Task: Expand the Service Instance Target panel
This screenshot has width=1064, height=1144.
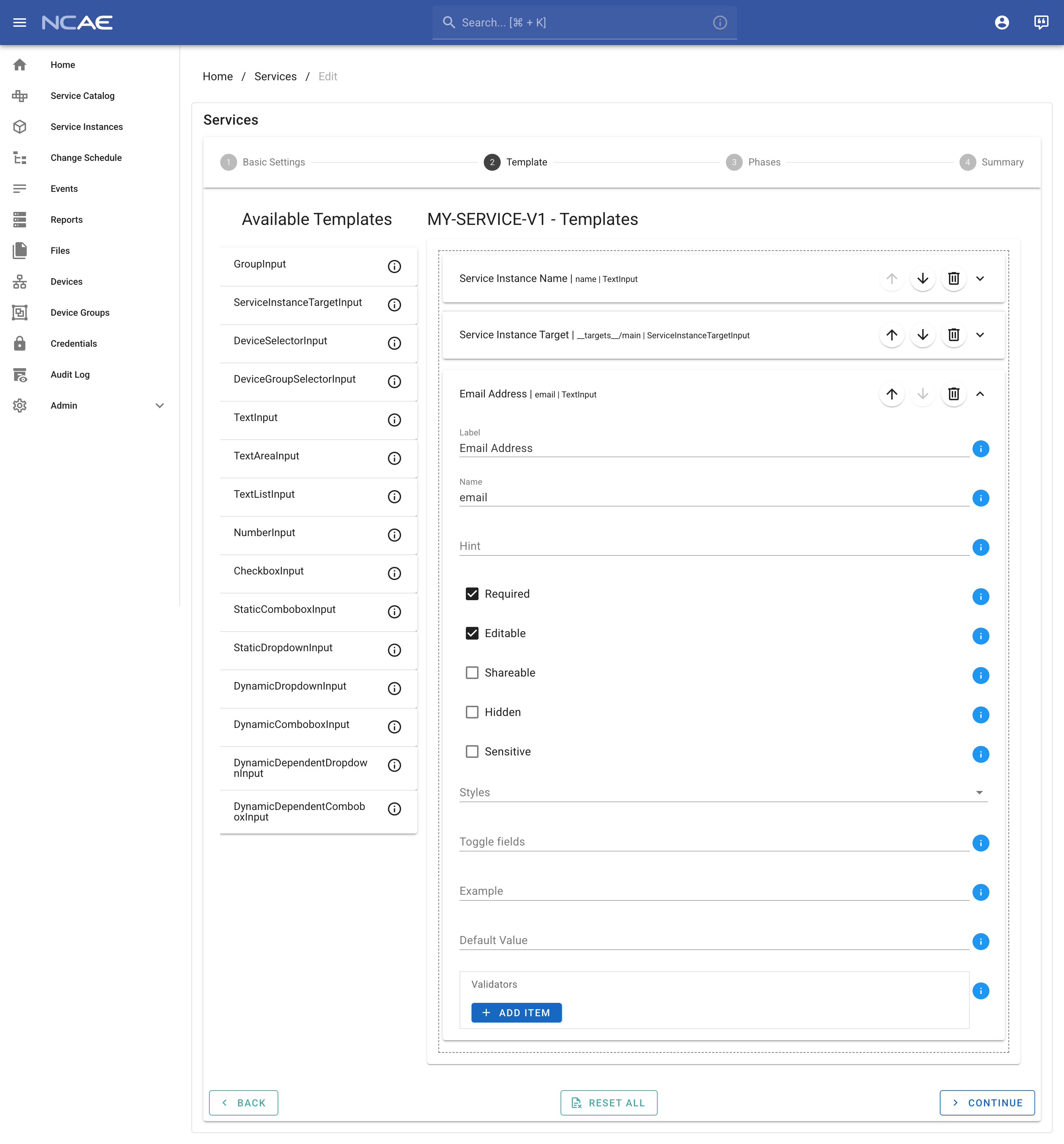Action: pyautogui.click(x=980, y=335)
